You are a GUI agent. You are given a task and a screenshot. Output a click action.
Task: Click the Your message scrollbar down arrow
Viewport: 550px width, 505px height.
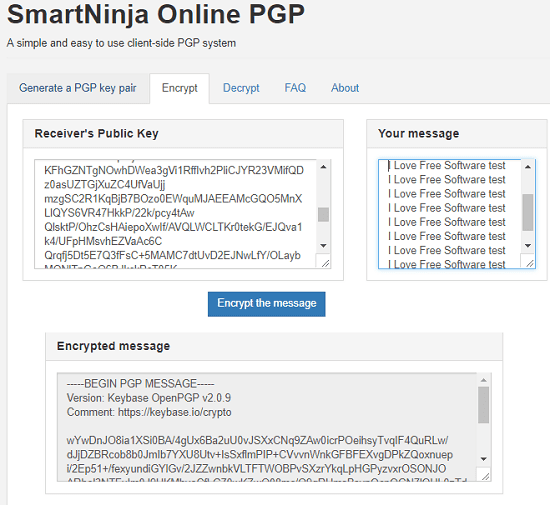point(528,245)
